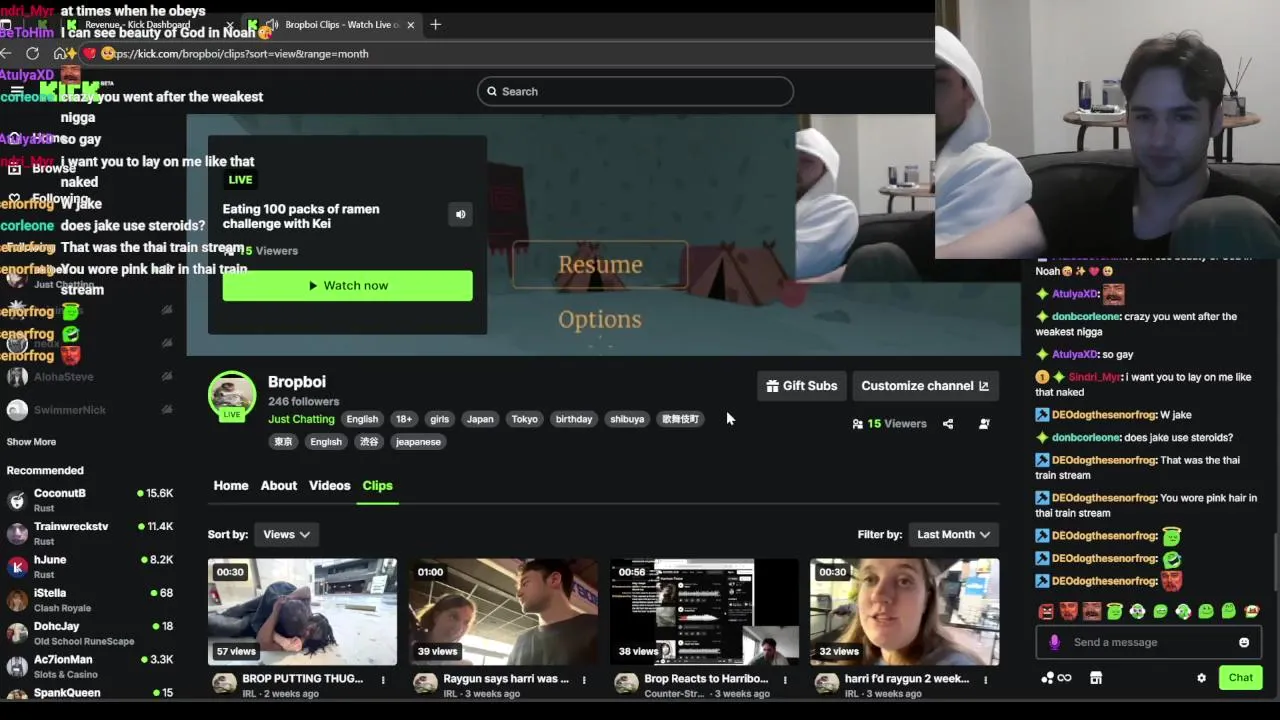Click the Send a message chat input

coord(1150,642)
